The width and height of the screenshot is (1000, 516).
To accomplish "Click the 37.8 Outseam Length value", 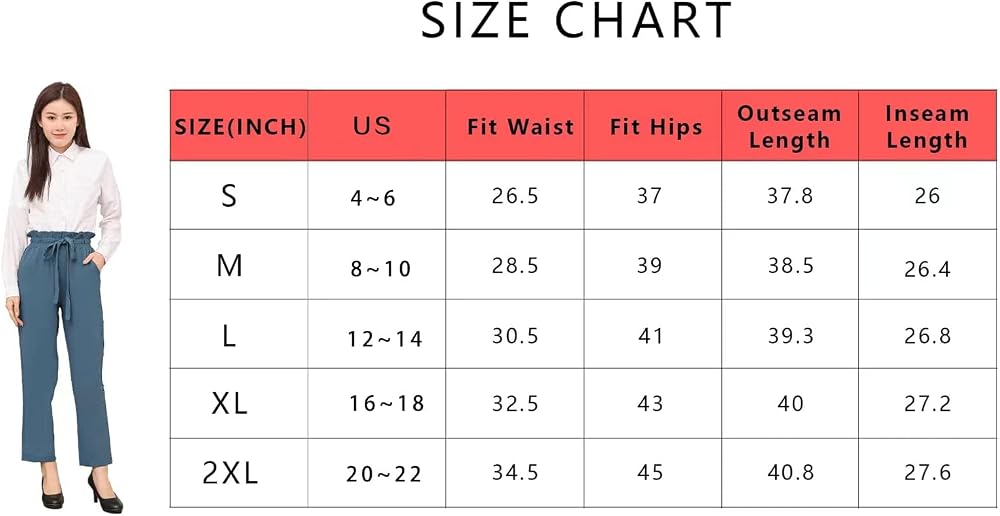I will coord(790,196).
